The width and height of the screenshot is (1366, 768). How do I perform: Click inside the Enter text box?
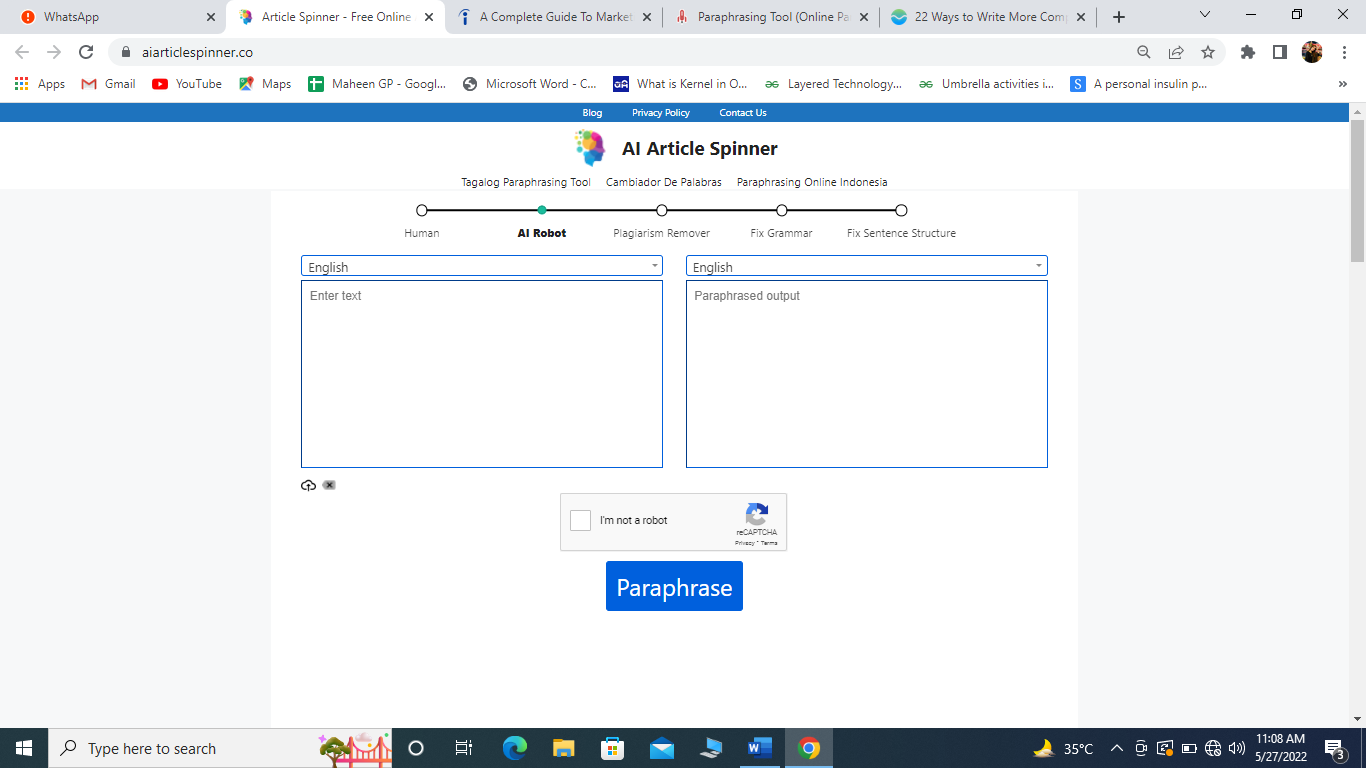point(482,374)
